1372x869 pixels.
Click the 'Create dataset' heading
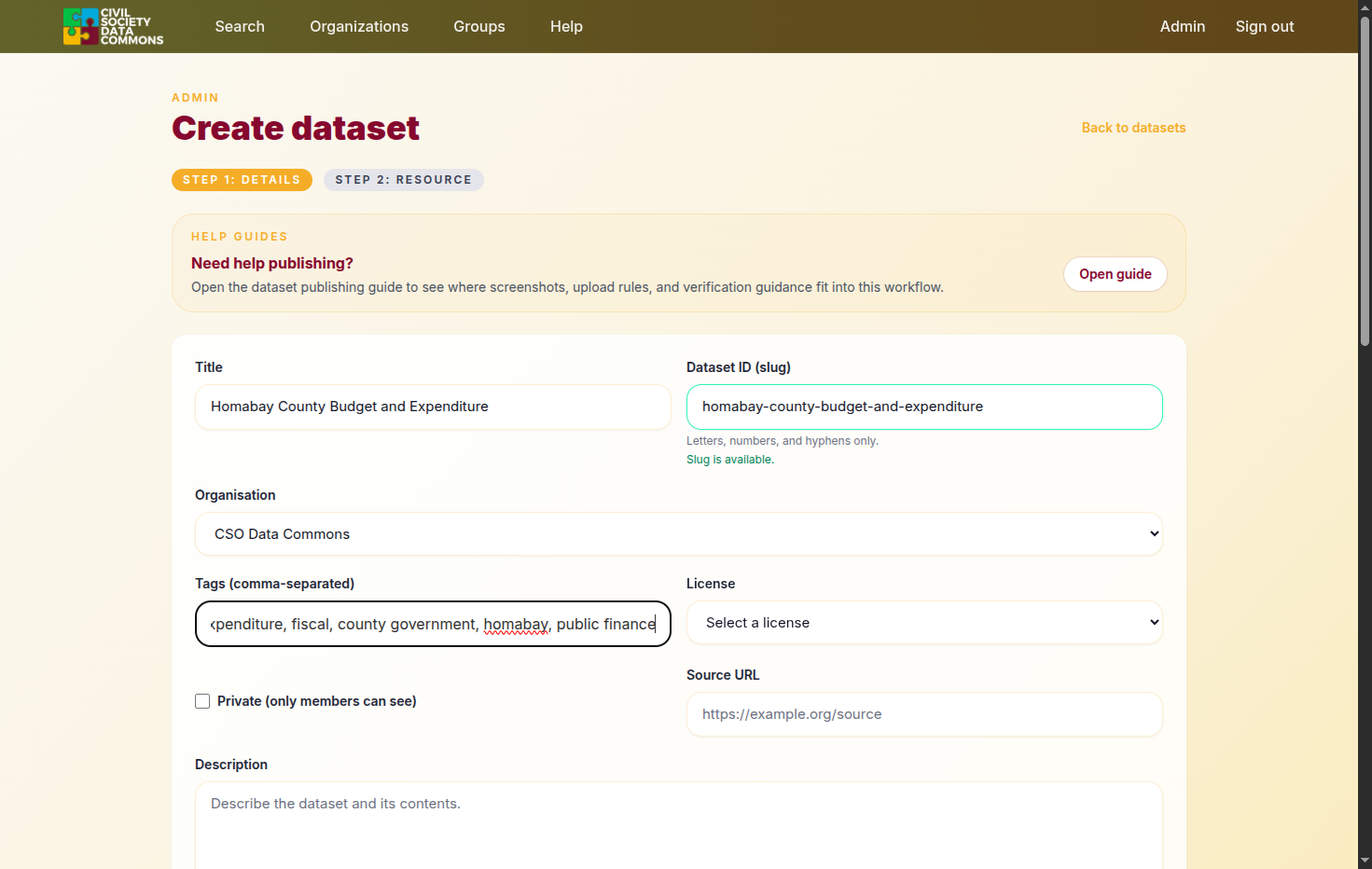296,128
